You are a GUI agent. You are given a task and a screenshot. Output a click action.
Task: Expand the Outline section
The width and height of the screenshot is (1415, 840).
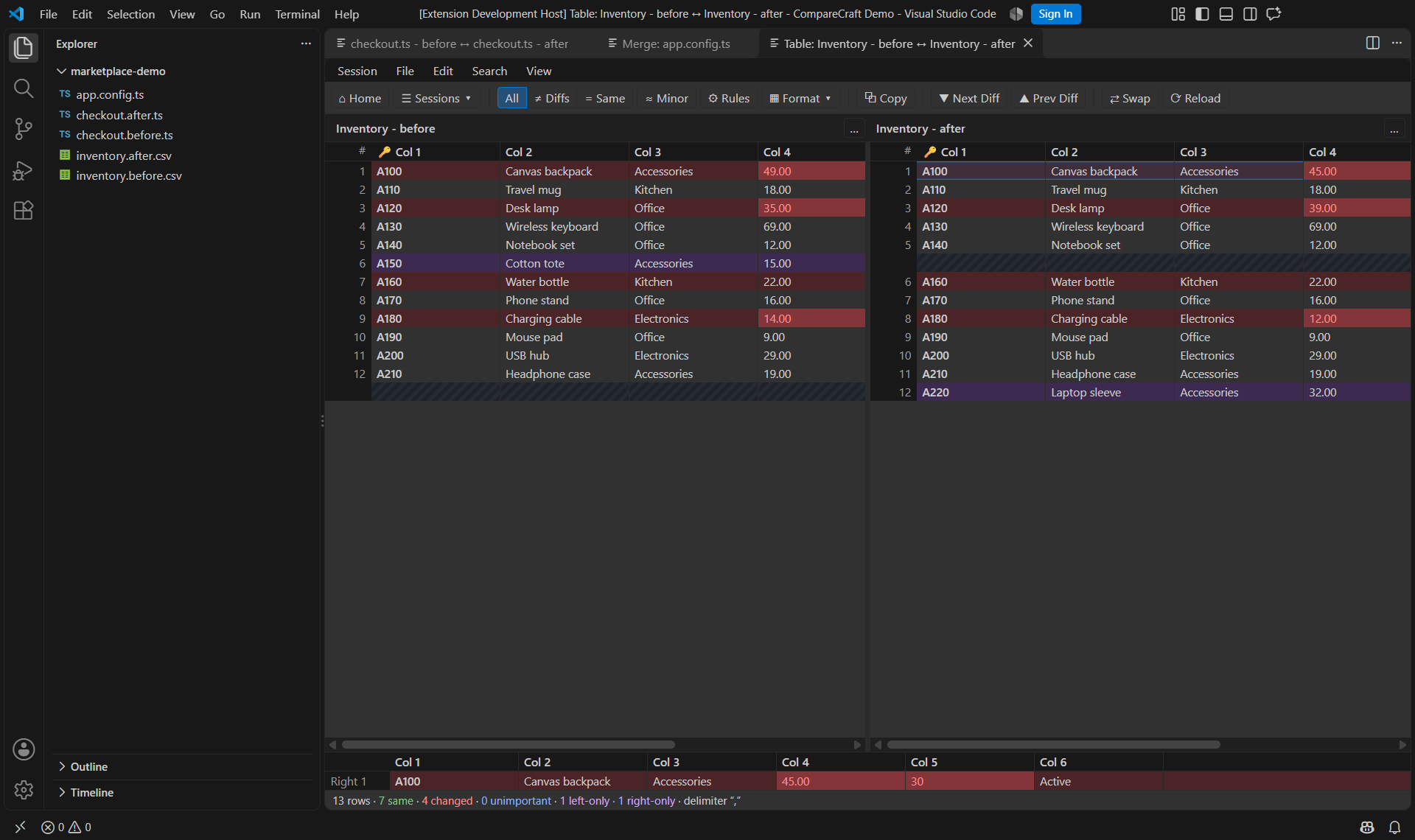coord(89,766)
